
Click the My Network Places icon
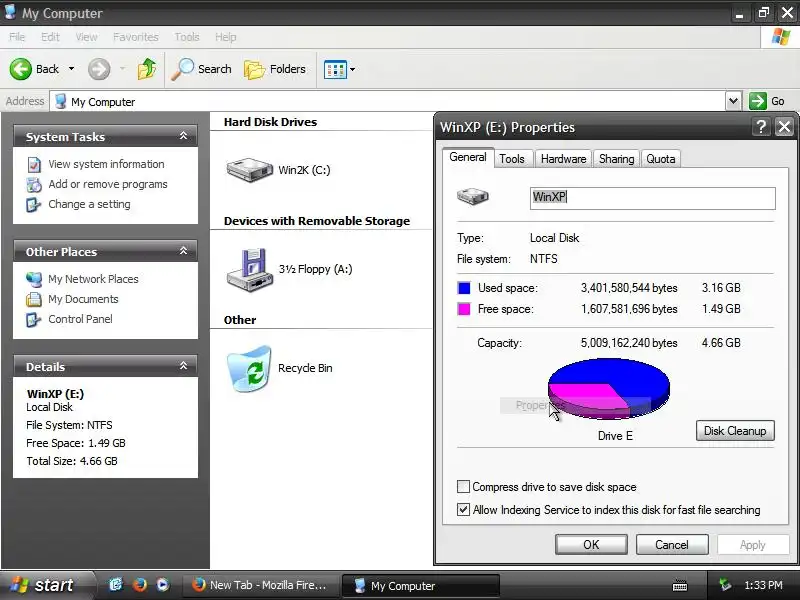click(x=34, y=279)
